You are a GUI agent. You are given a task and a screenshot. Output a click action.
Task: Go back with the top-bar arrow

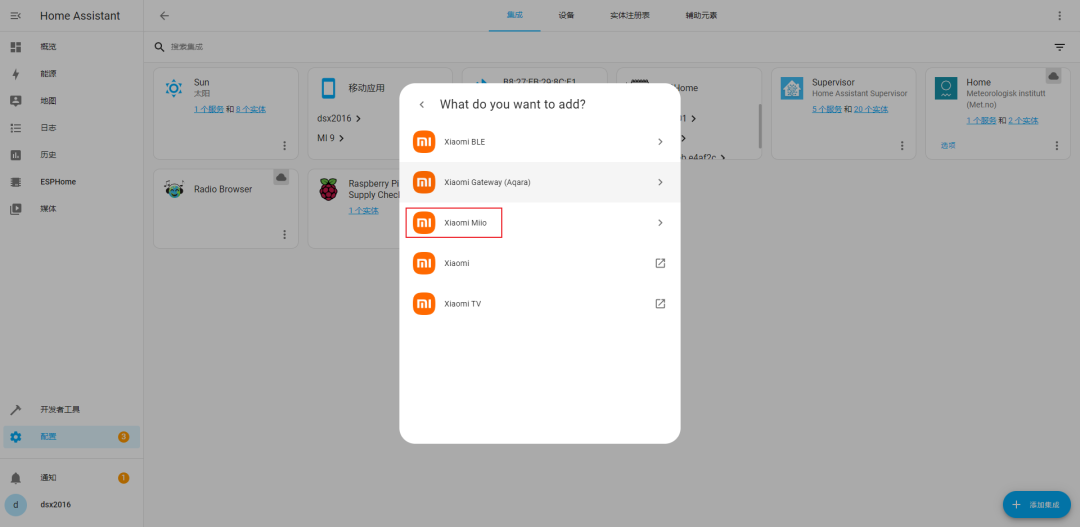click(x=164, y=15)
